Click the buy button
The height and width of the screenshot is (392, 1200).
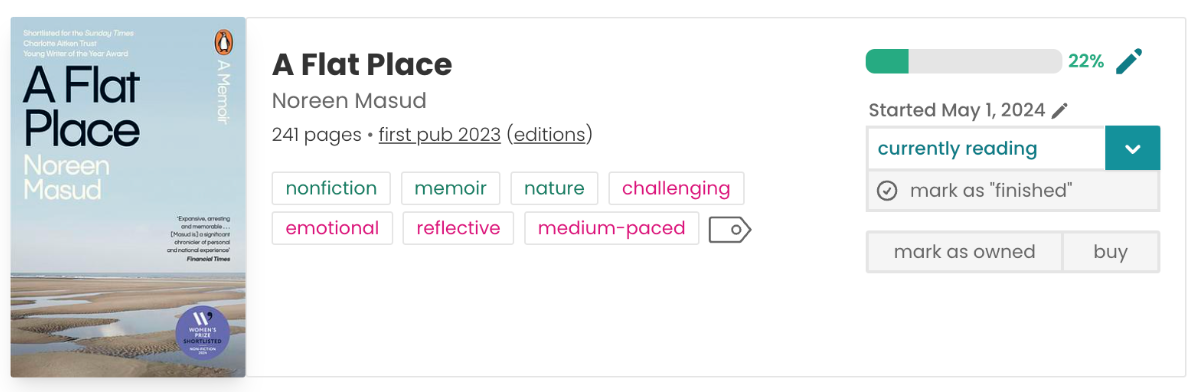(1110, 252)
